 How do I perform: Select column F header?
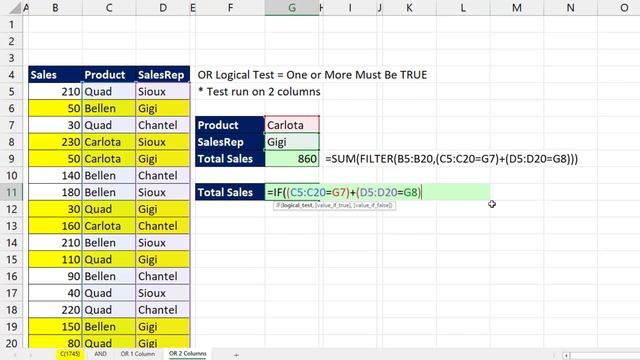[230, 8]
